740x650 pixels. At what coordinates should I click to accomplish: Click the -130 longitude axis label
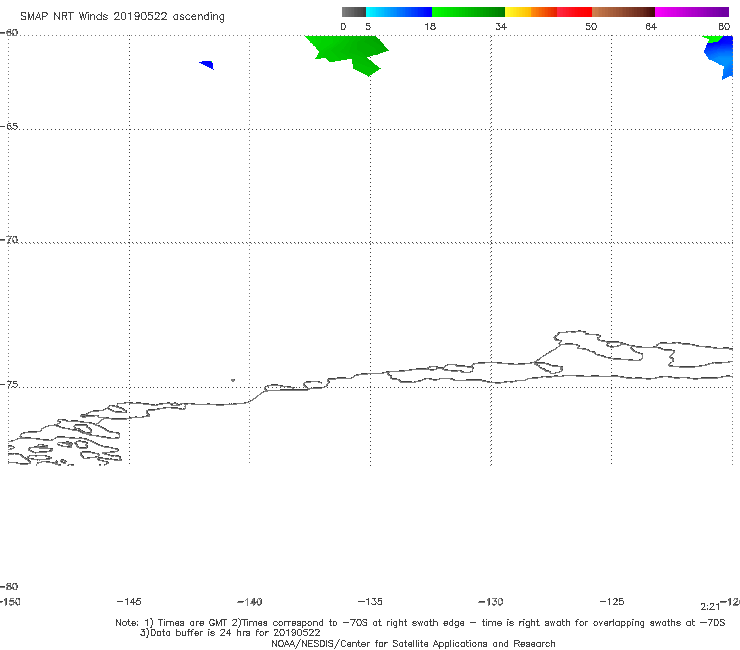pos(491,601)
